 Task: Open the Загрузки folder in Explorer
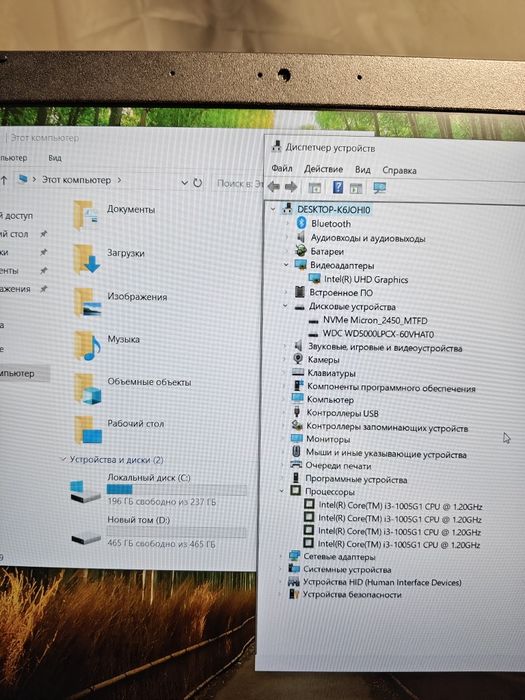[x=125, y=253]
